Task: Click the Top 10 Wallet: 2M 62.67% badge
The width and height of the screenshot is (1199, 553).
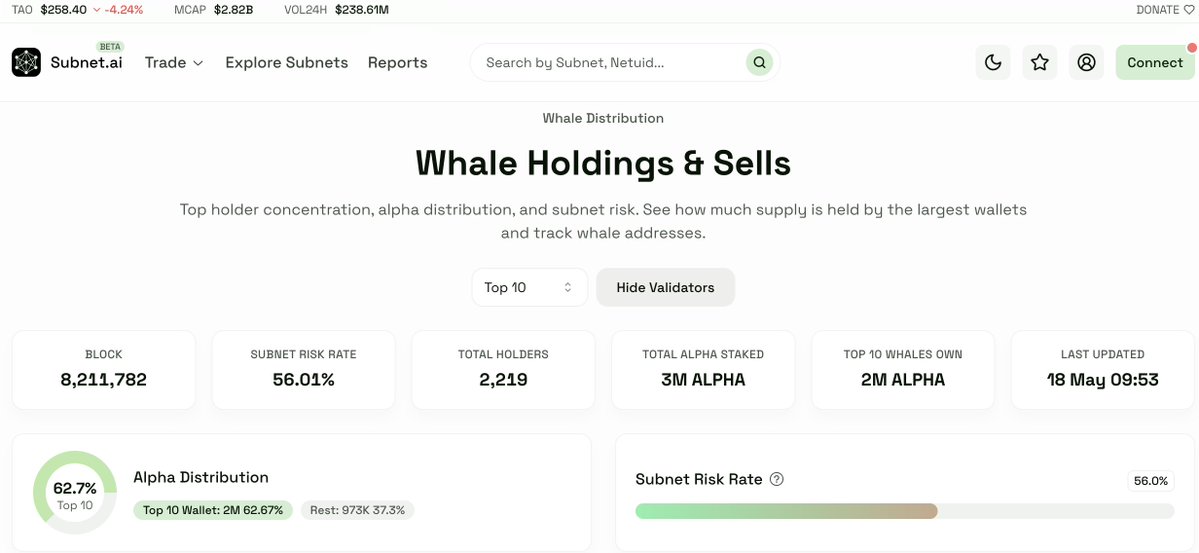Action: point(213,510)
